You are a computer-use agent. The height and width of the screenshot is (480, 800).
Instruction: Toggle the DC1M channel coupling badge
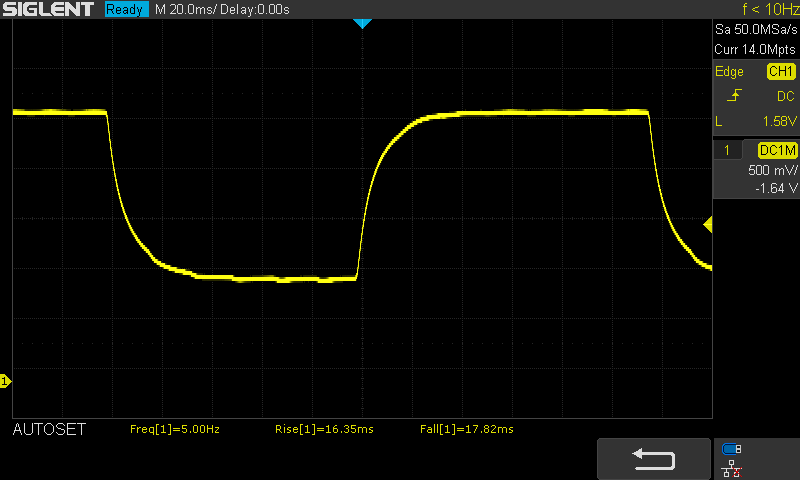[x=776, y=150]
